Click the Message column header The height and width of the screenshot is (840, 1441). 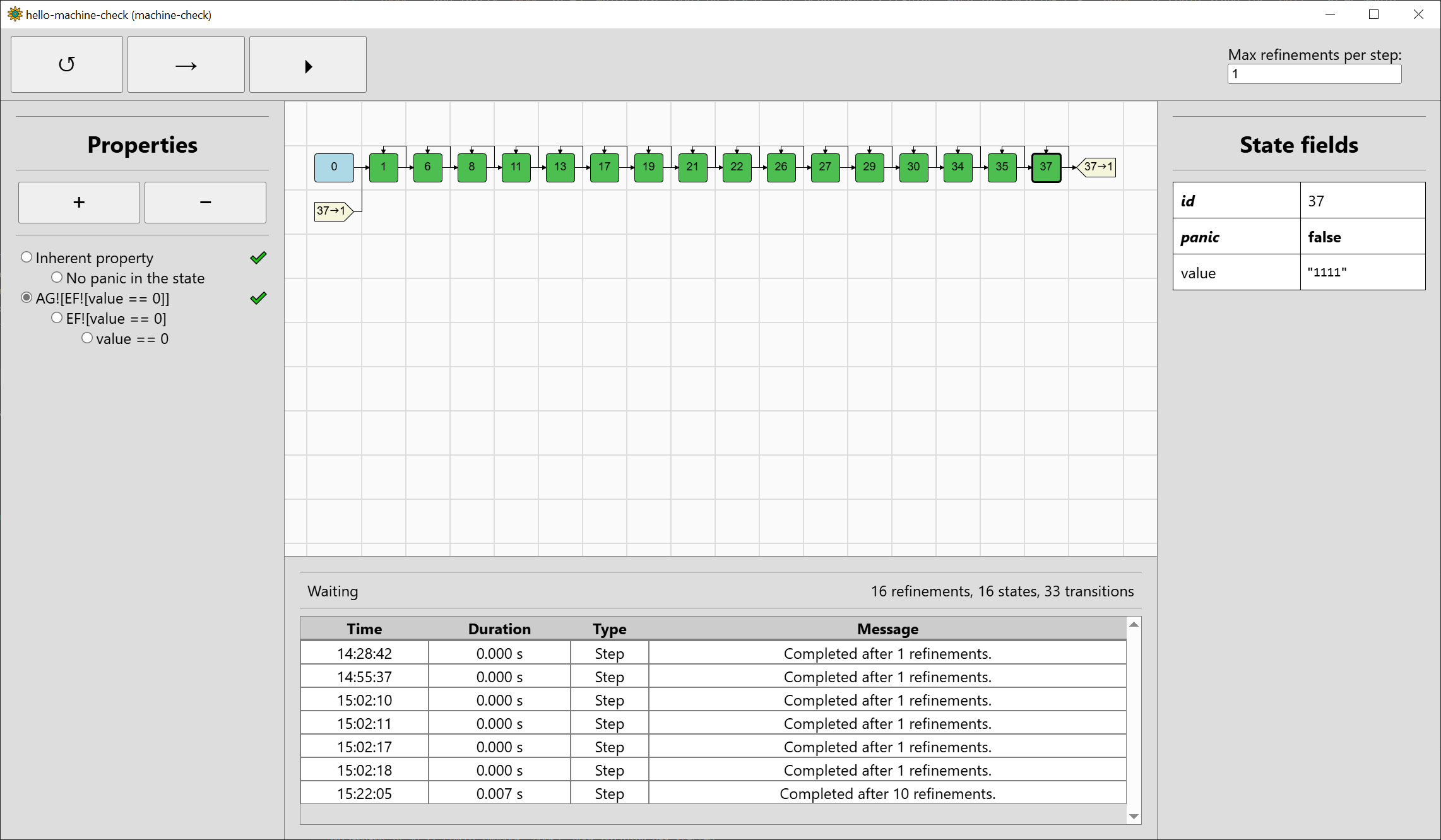[x=887, y=629]
